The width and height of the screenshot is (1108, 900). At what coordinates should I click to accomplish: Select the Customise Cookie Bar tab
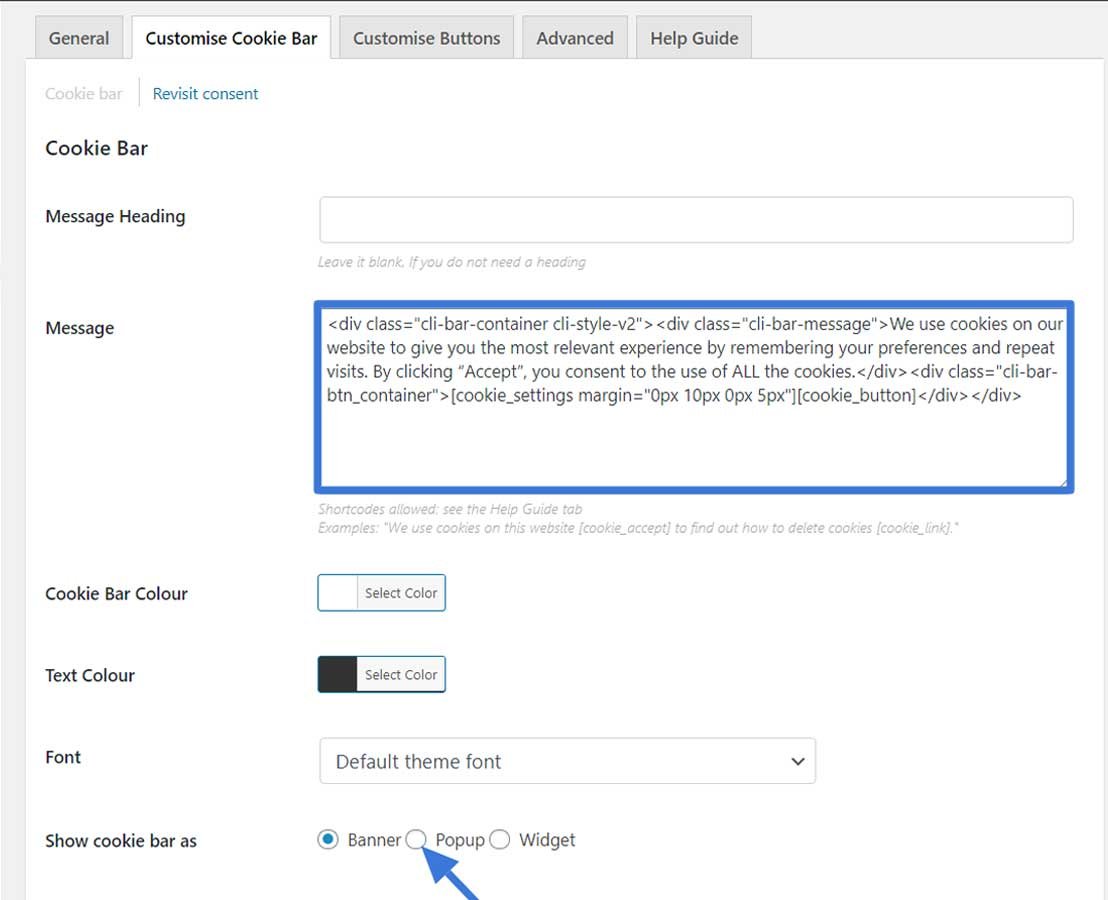pos(230,37)
